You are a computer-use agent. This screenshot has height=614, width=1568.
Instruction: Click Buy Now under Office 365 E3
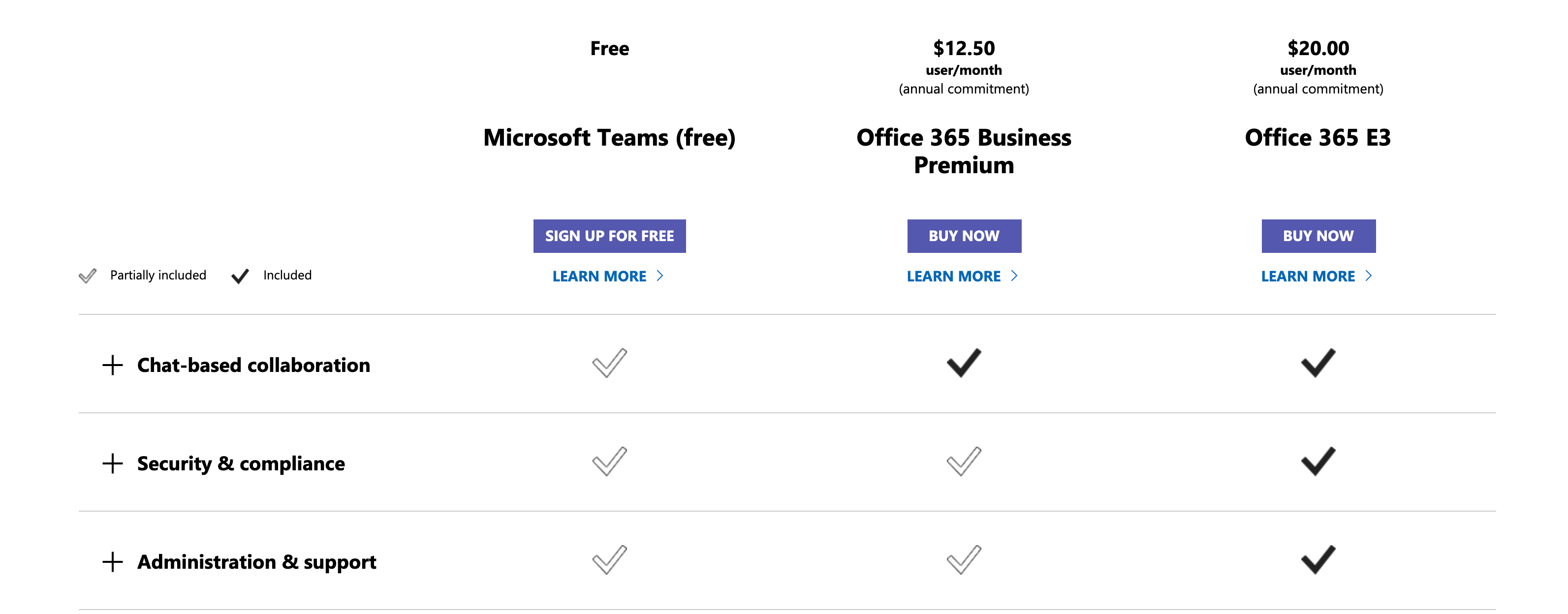click(x=1318, y=236)
